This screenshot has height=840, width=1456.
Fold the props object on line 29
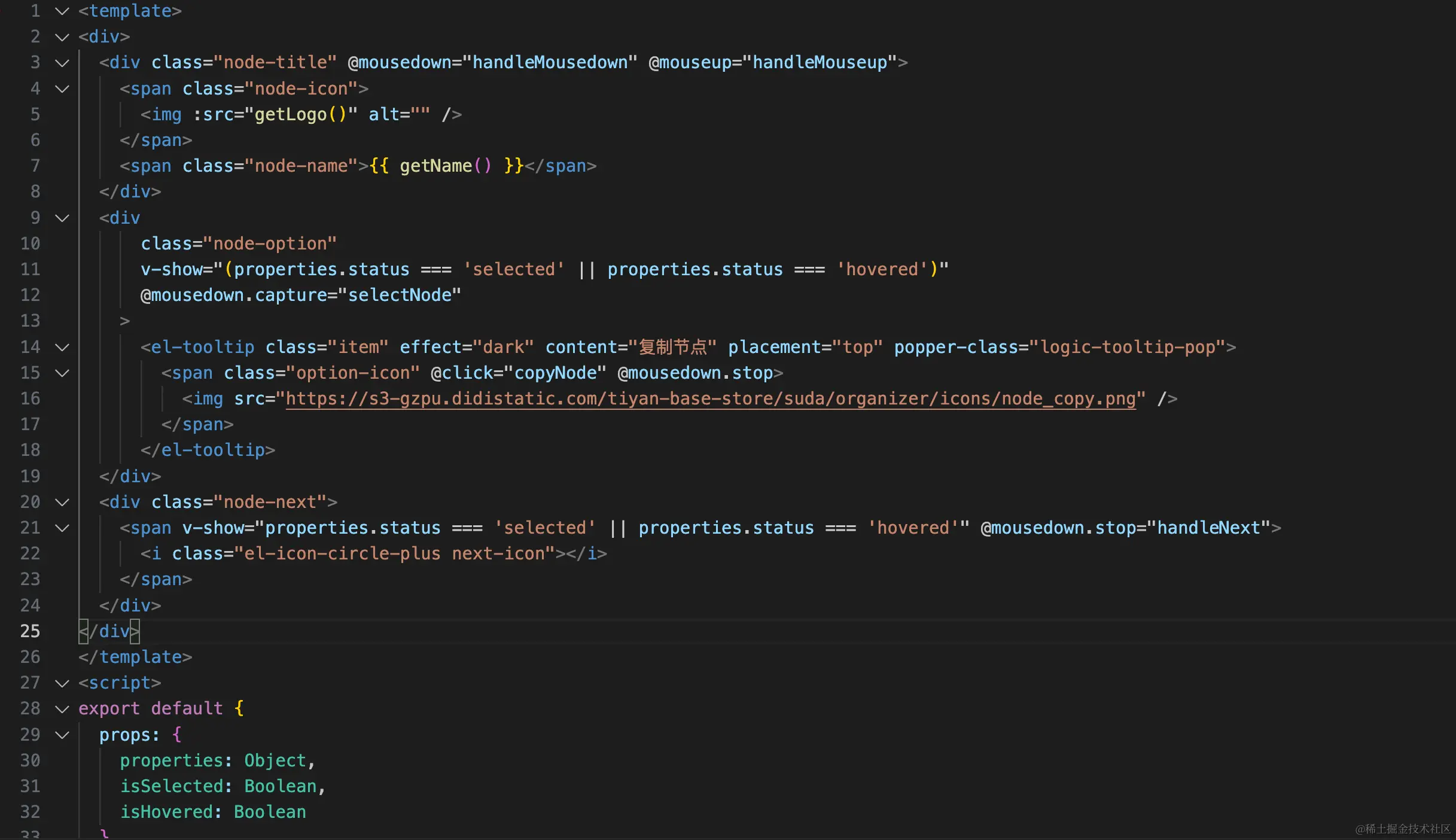(x=62, y=735)
